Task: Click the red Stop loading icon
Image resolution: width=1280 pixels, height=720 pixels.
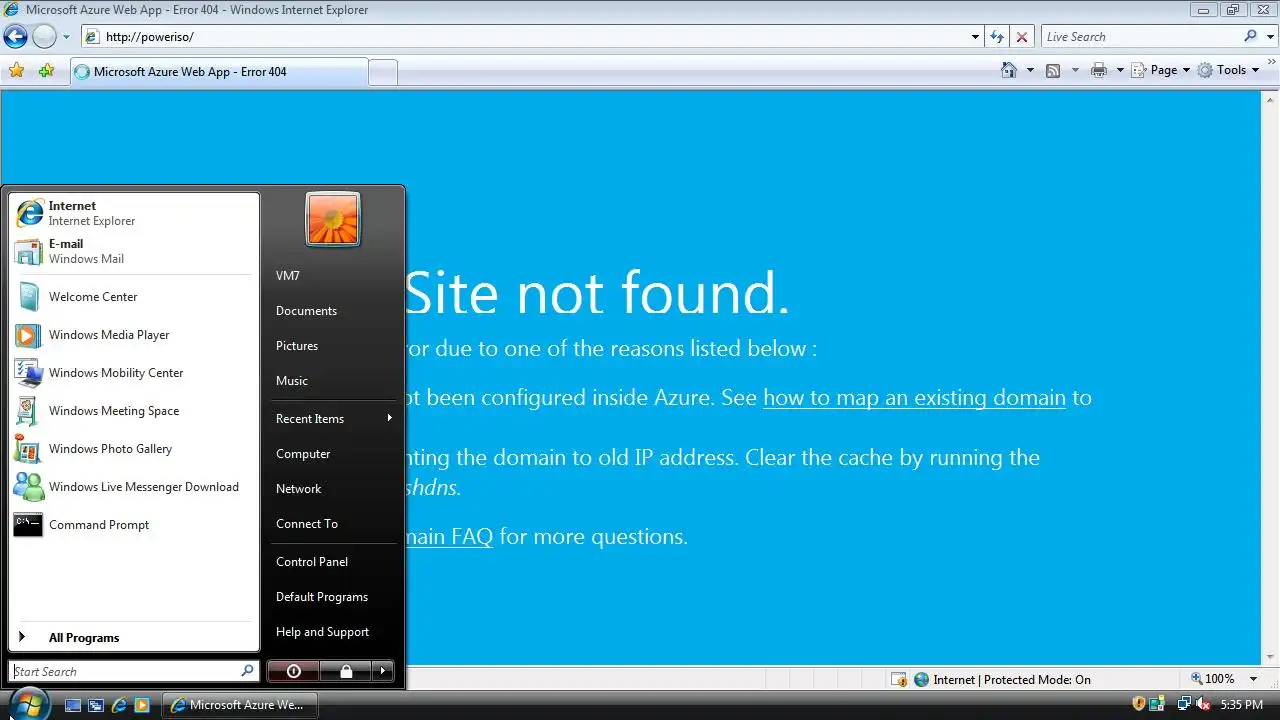Action: [x=1021, y=37]
